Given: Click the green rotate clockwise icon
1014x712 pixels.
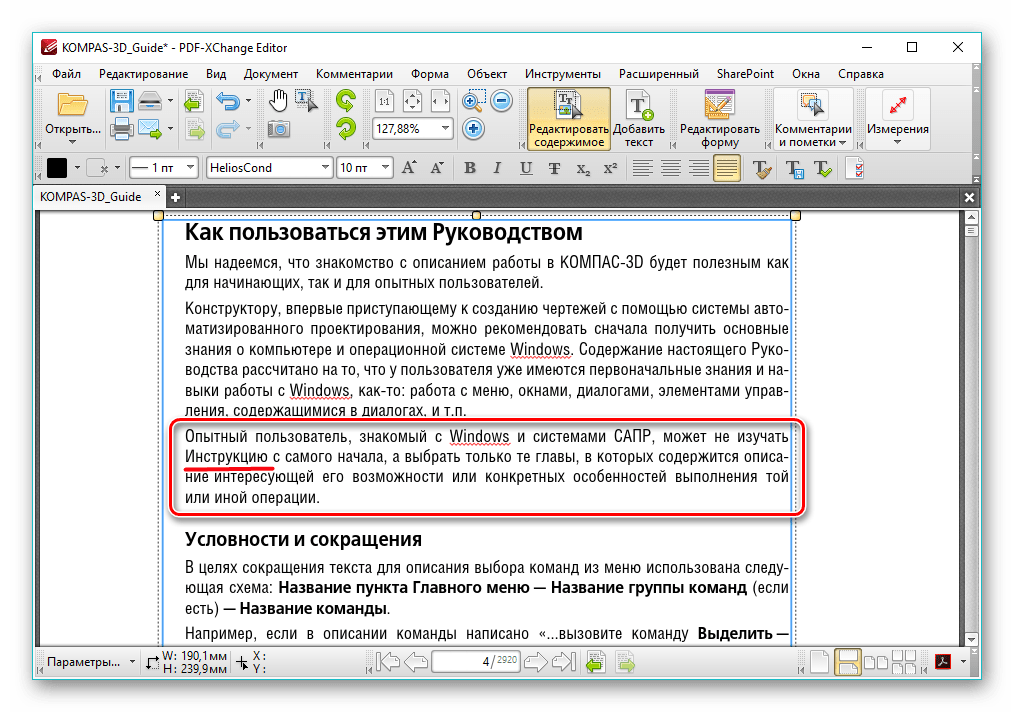Looking at the screenshot, I should (x=347, y=101).
